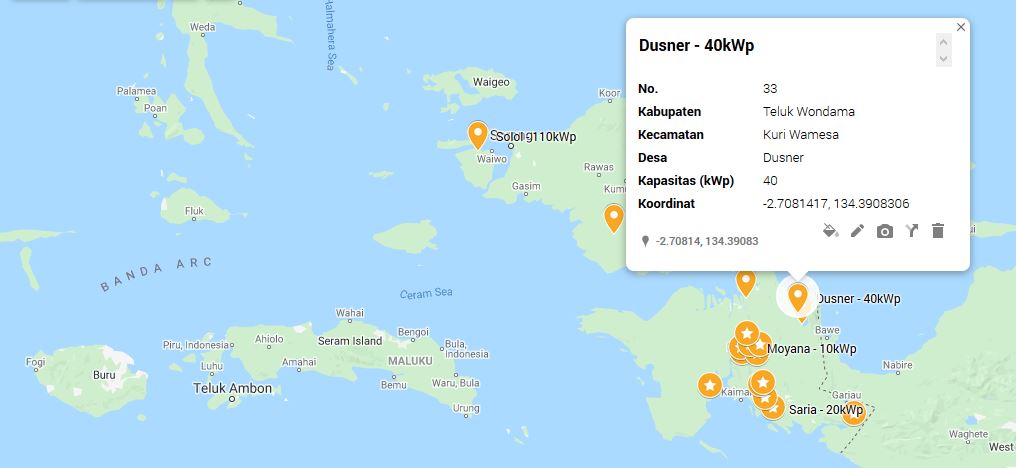Get directions to Dusner using arrow icon
The height and width of the screenshot is (468, 1016).
point(911,231)
